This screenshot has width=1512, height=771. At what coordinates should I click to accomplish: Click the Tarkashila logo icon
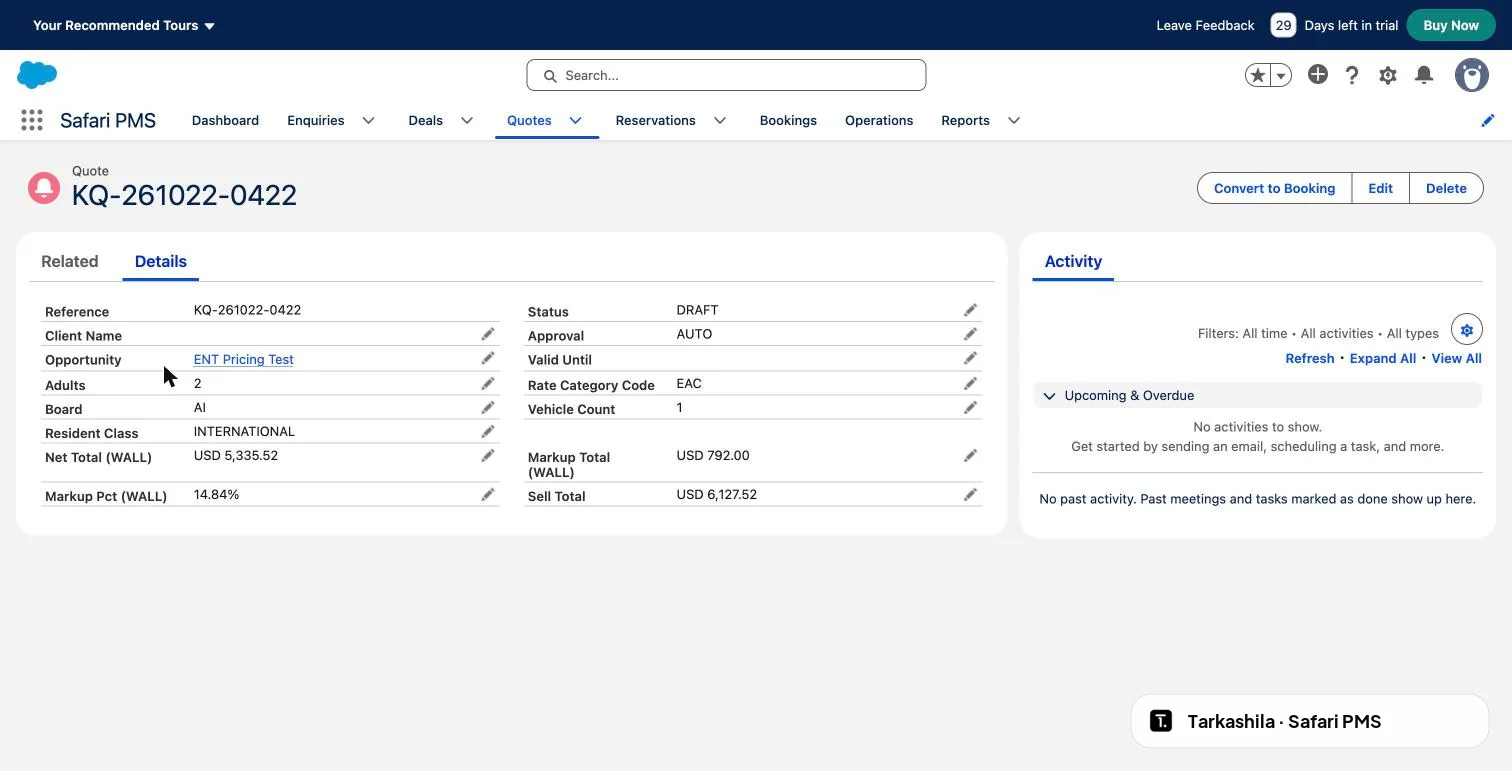1161,721
